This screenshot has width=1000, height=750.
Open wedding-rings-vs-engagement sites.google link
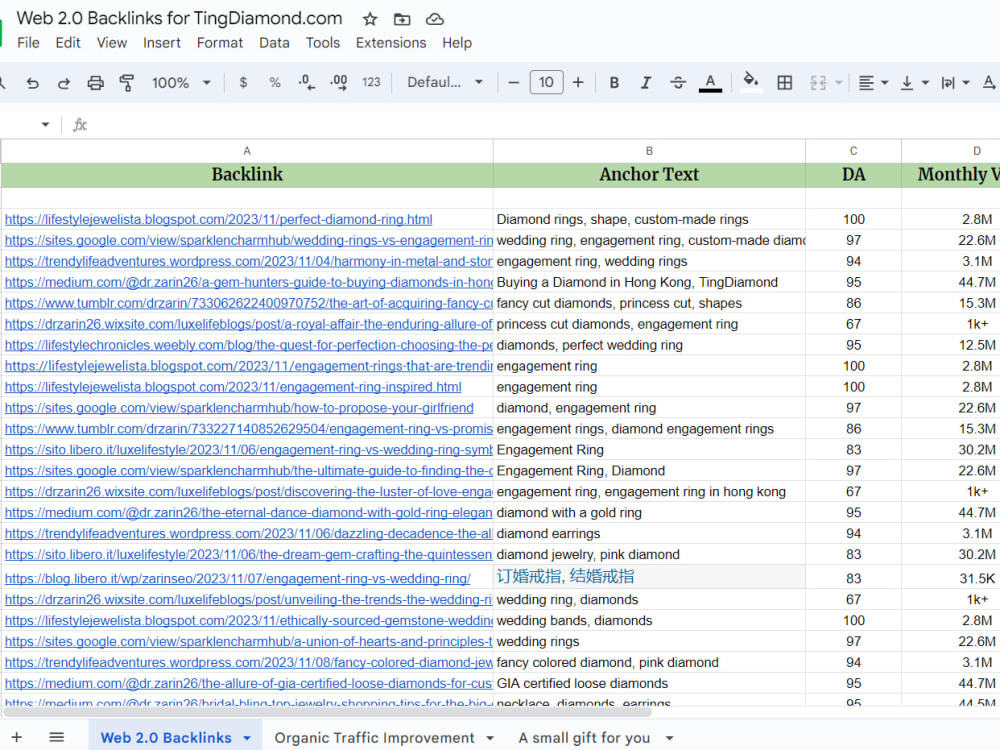249,240
